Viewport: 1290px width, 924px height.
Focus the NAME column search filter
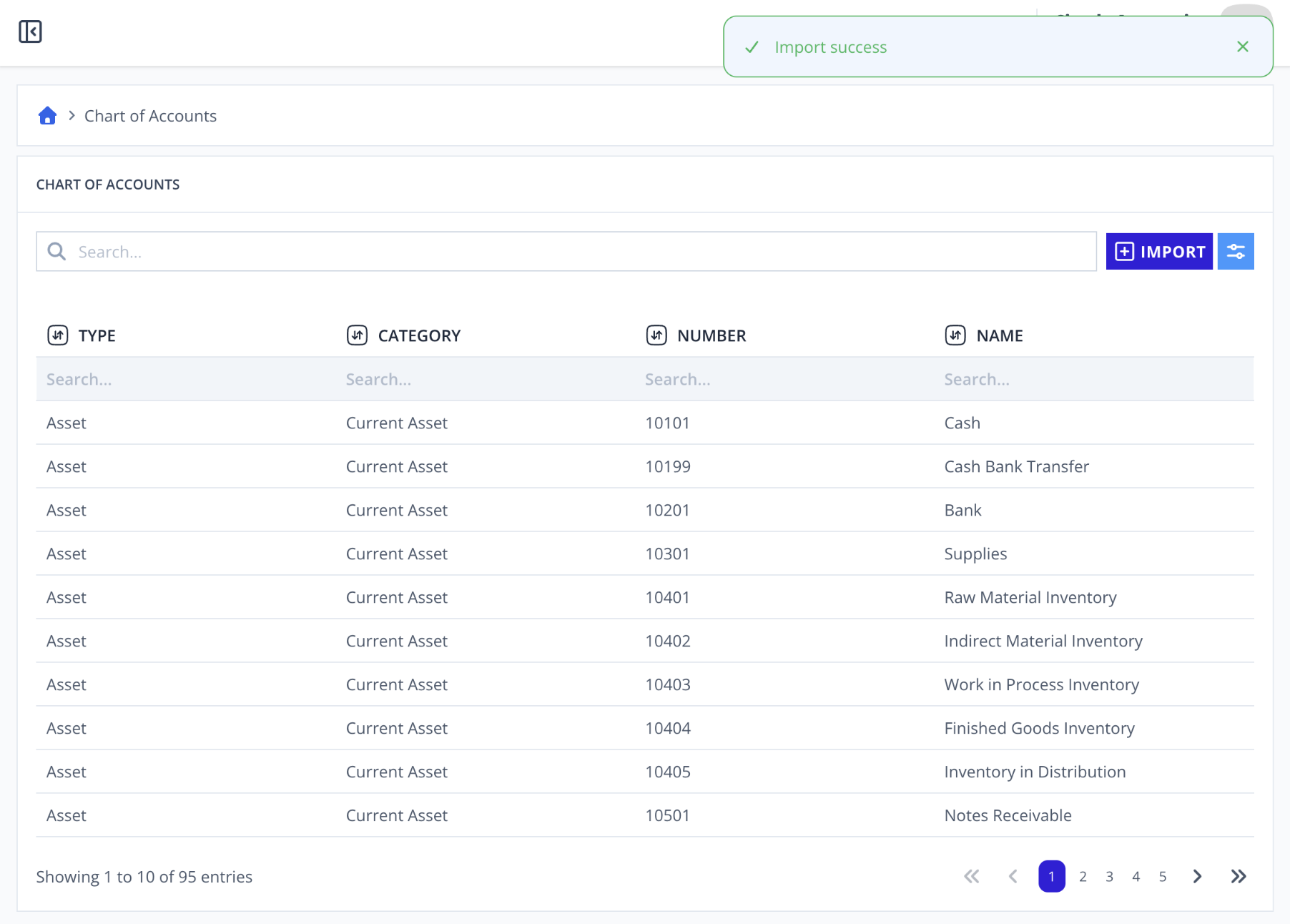(x=1094, y=379)
